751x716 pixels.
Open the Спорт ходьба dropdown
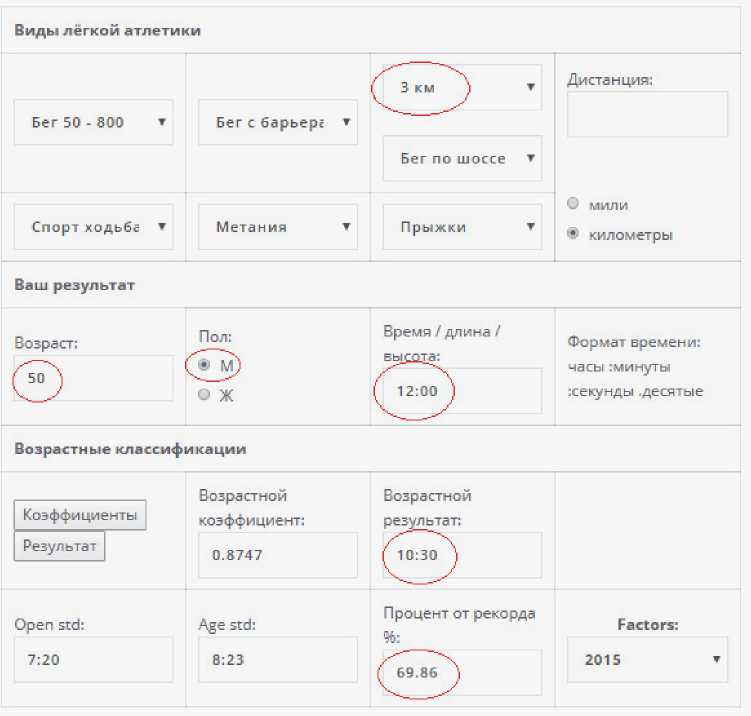93,227
